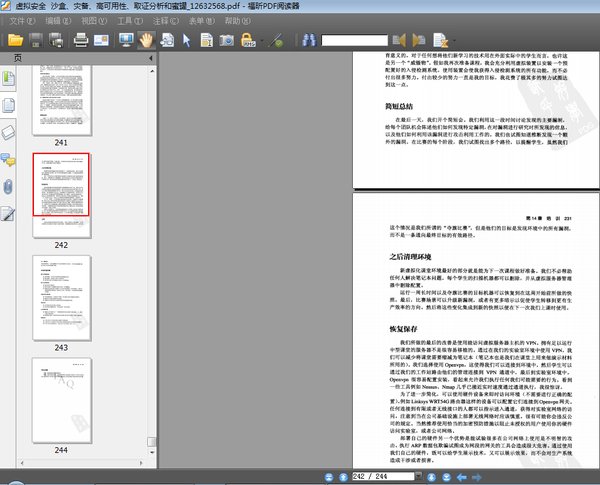Screen dimensions: 600x485
Task: Click the thumbnail panel scroll right arrow
Action: click(141, 463)
